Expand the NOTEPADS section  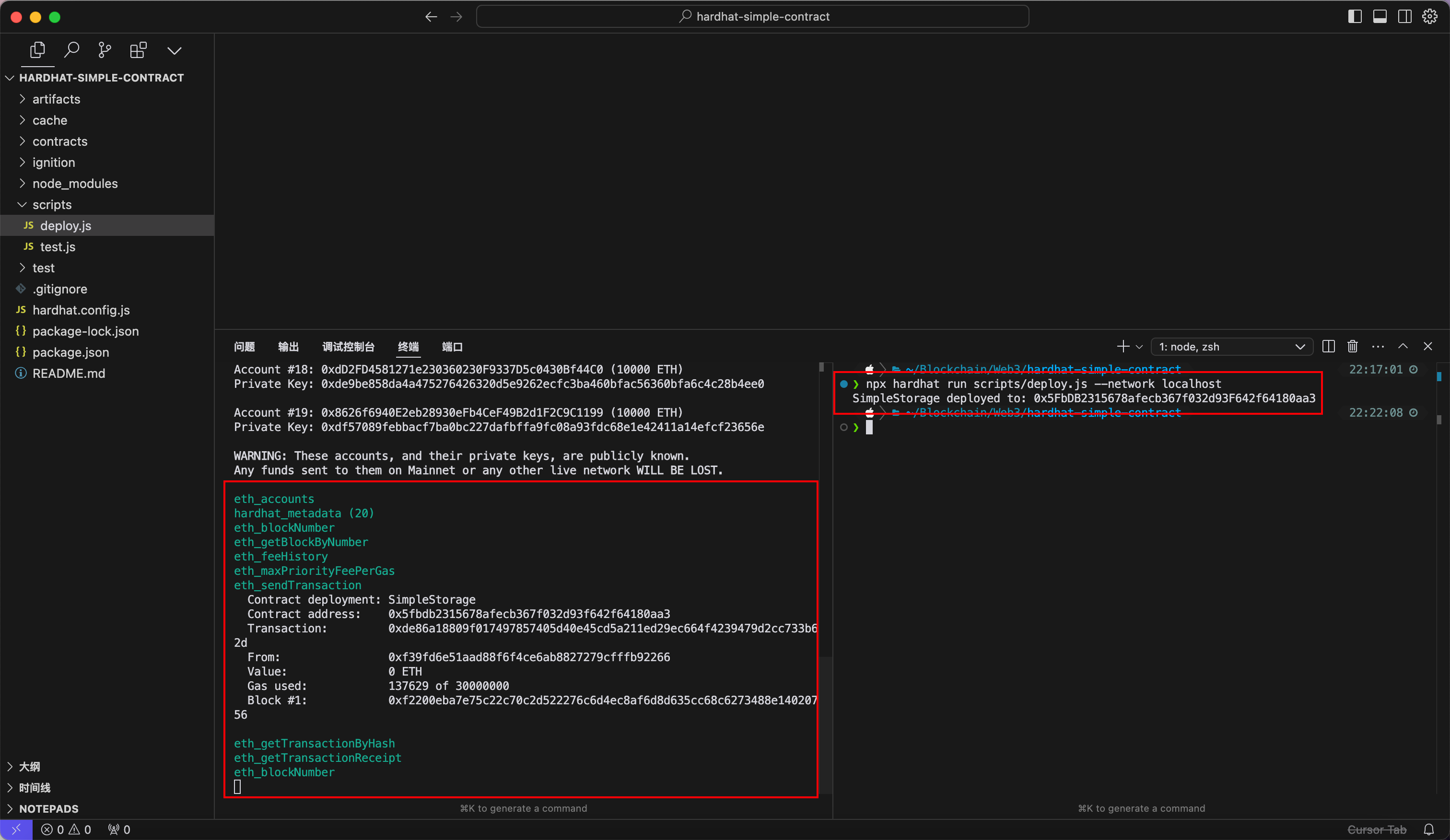coord(107,808)
